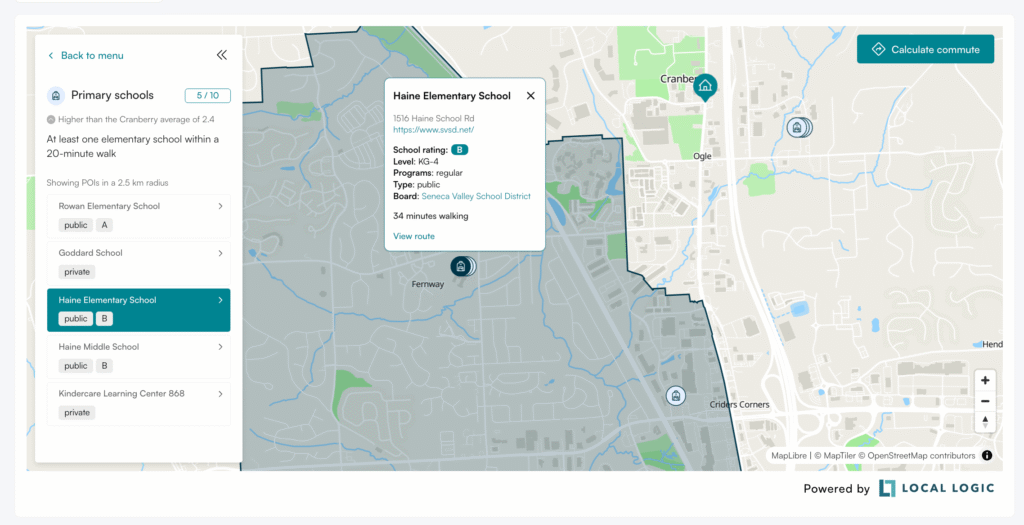
Task: Click 'private' tag under Goddard School
Action: [x=77, y=272]
